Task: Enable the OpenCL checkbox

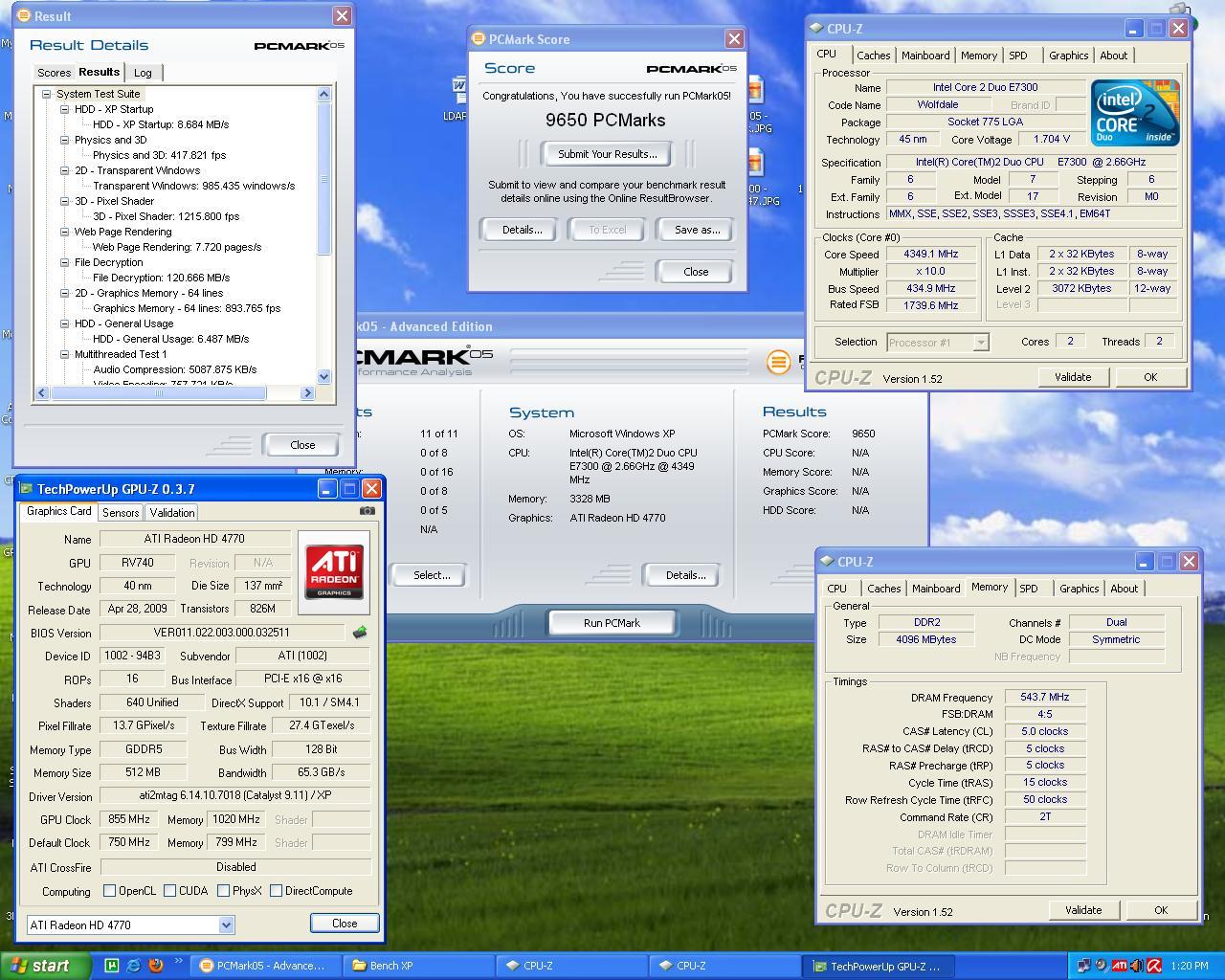Action: click(109, 891)
